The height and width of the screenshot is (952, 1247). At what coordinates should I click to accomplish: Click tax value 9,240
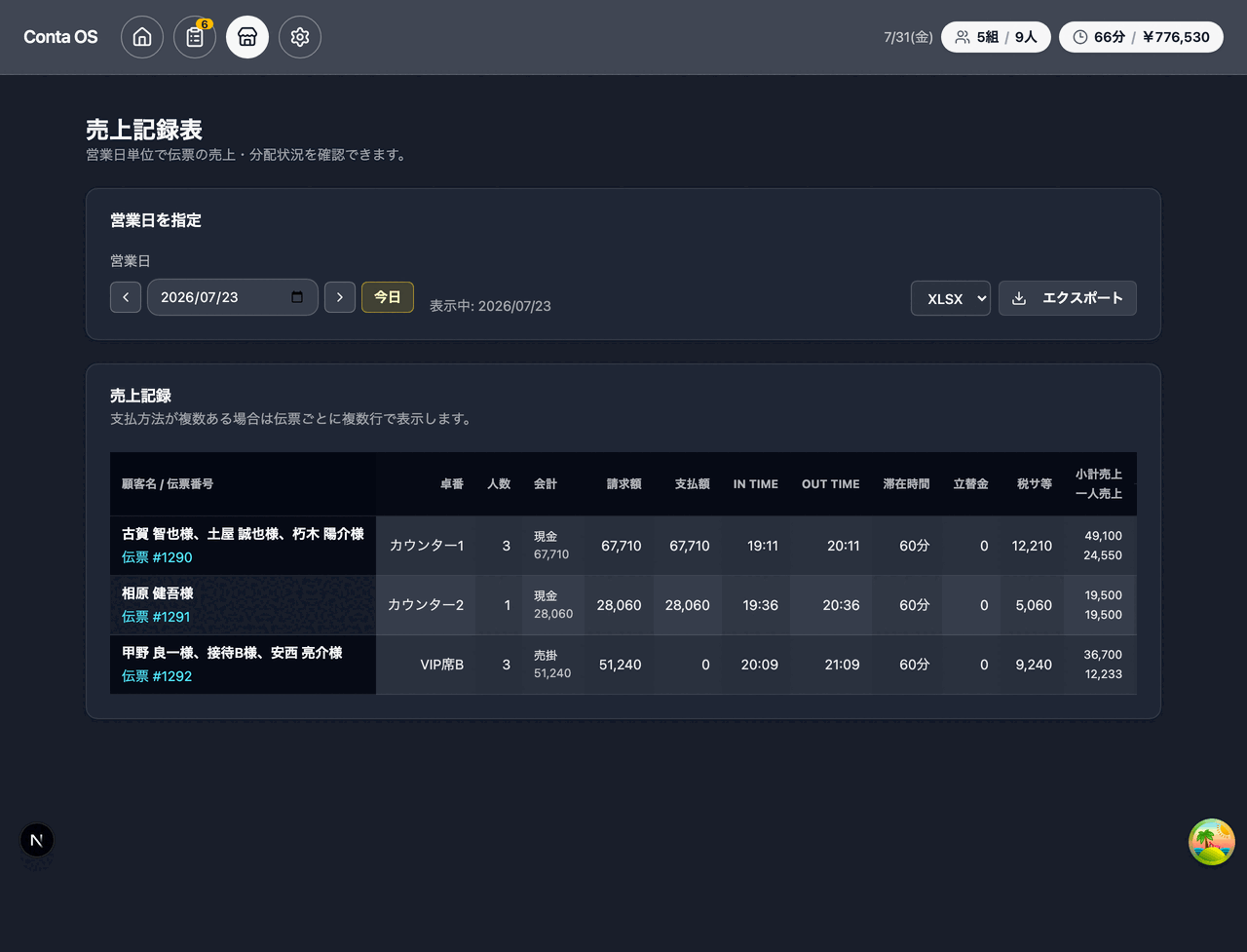click(x=1034, y=665)
